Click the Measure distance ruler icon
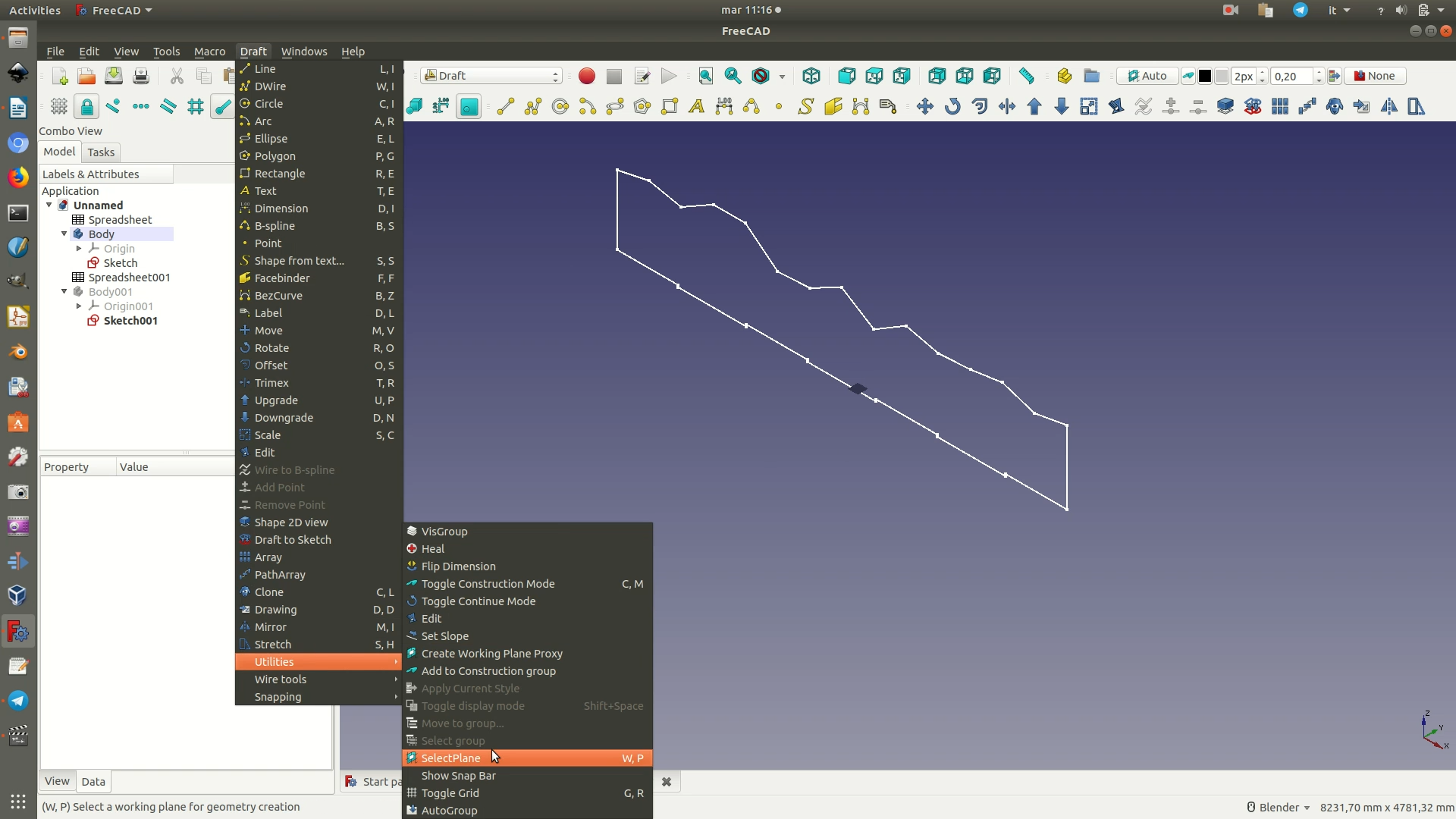Image resolution: width=1456 pixels, height=819 pixels. point(1026,76)
